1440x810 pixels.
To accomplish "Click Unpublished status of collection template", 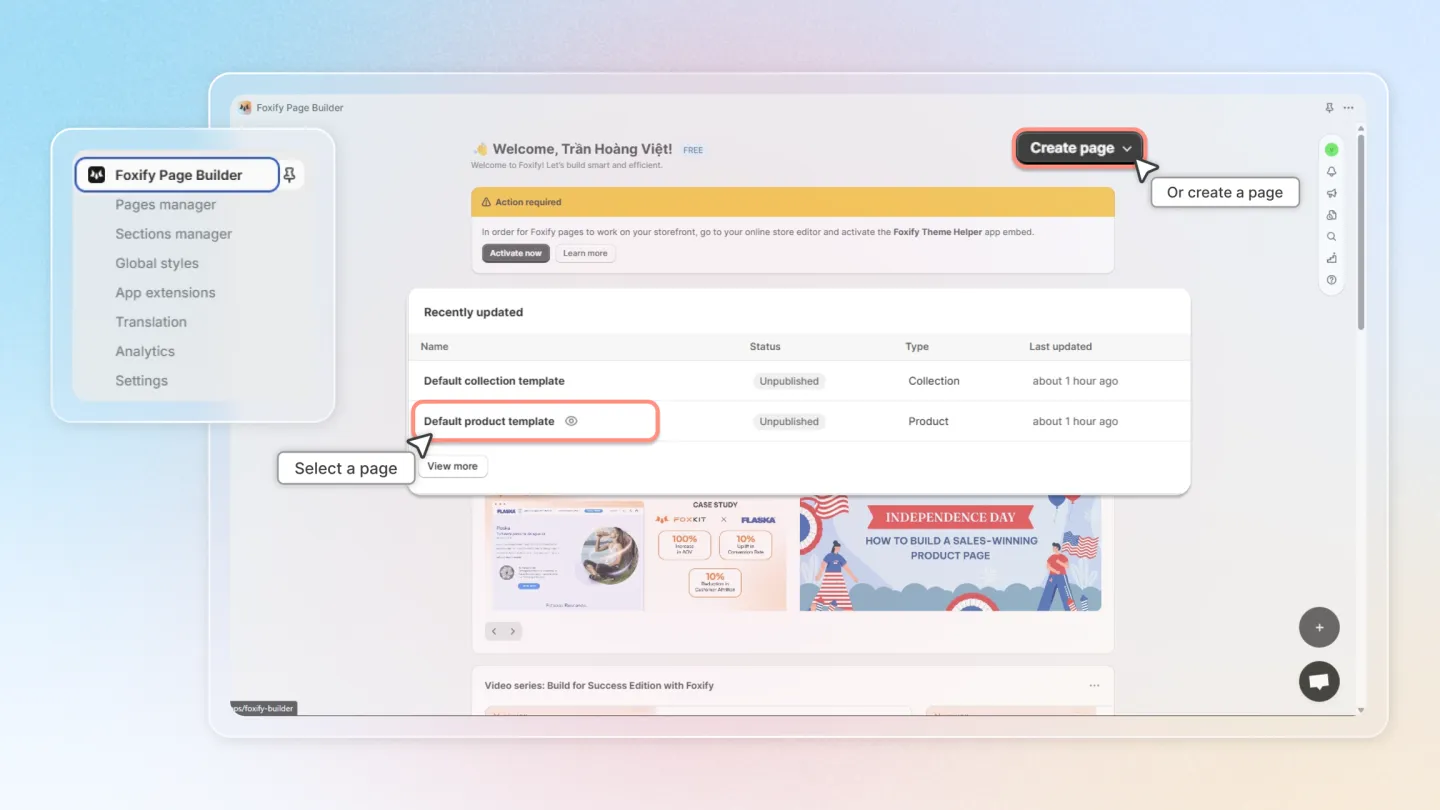I will click(789, 381).
